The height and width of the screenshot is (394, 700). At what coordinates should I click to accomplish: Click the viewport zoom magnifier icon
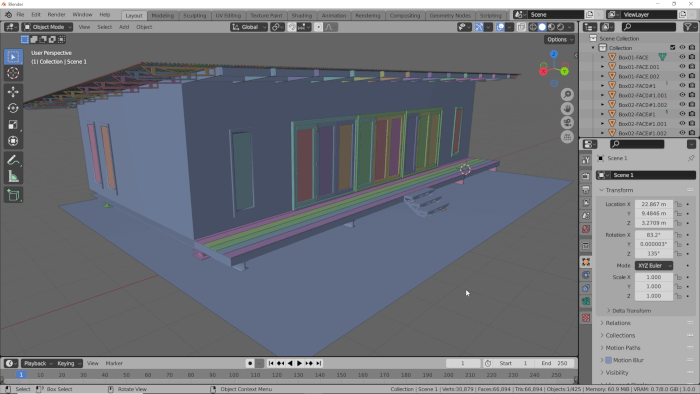567,94
